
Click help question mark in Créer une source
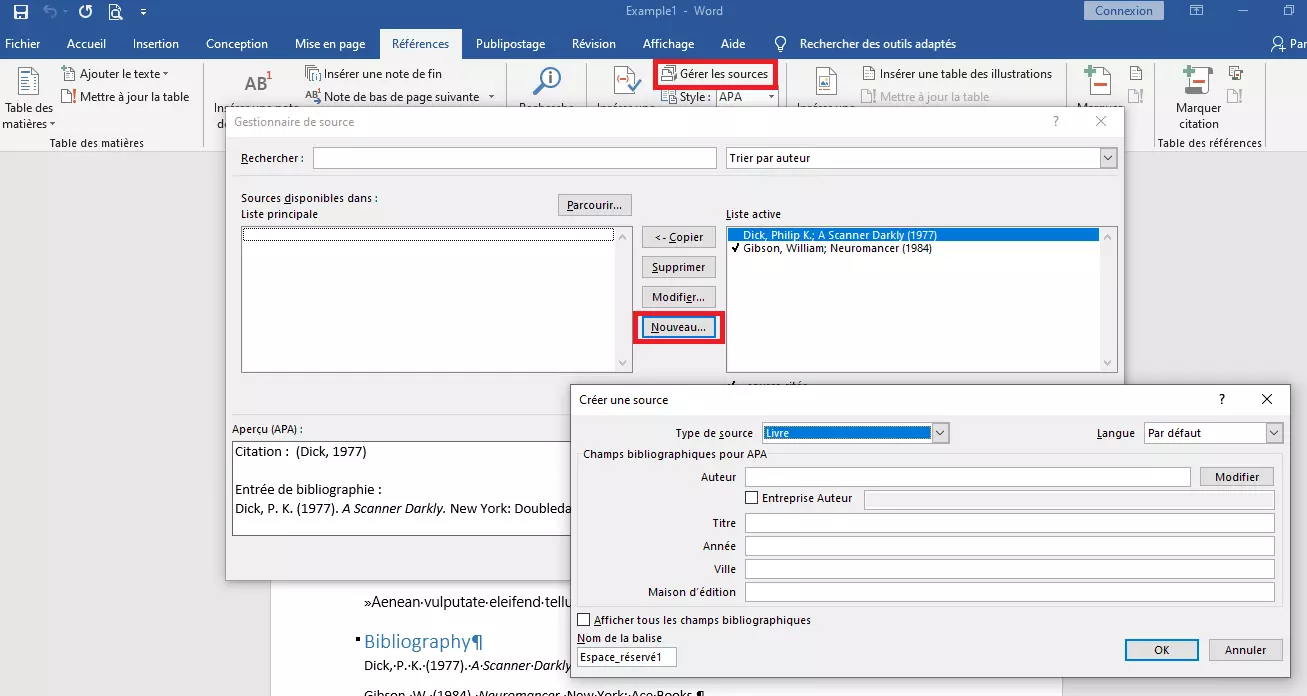1221,399
